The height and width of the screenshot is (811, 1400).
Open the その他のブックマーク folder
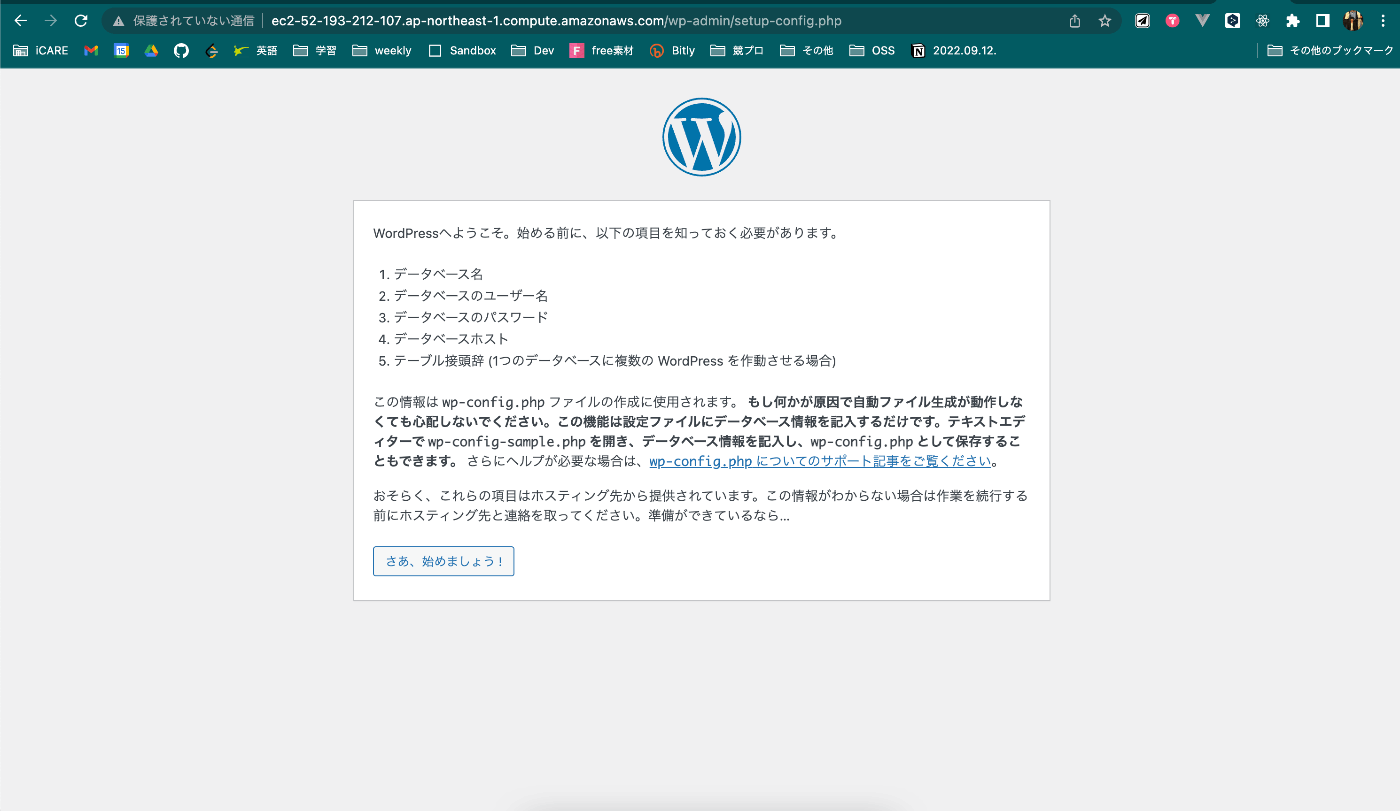click(1330, 50)
